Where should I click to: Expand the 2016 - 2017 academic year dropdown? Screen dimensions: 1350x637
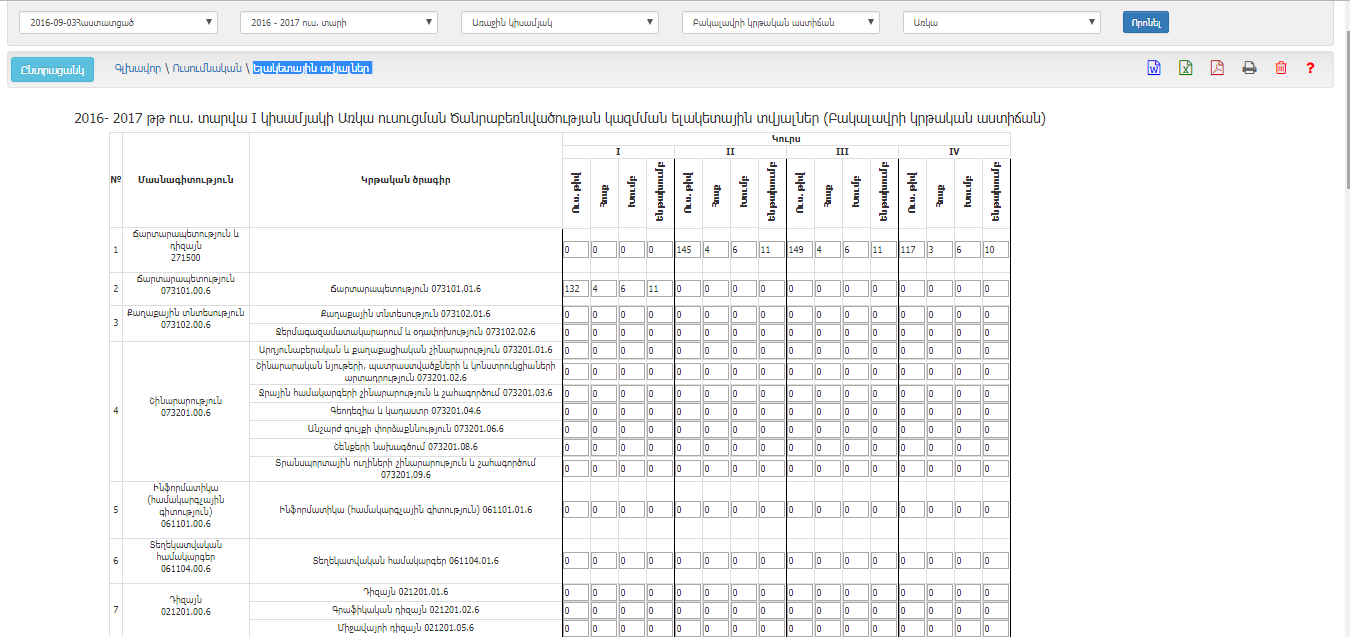click(x=339, y=22)
